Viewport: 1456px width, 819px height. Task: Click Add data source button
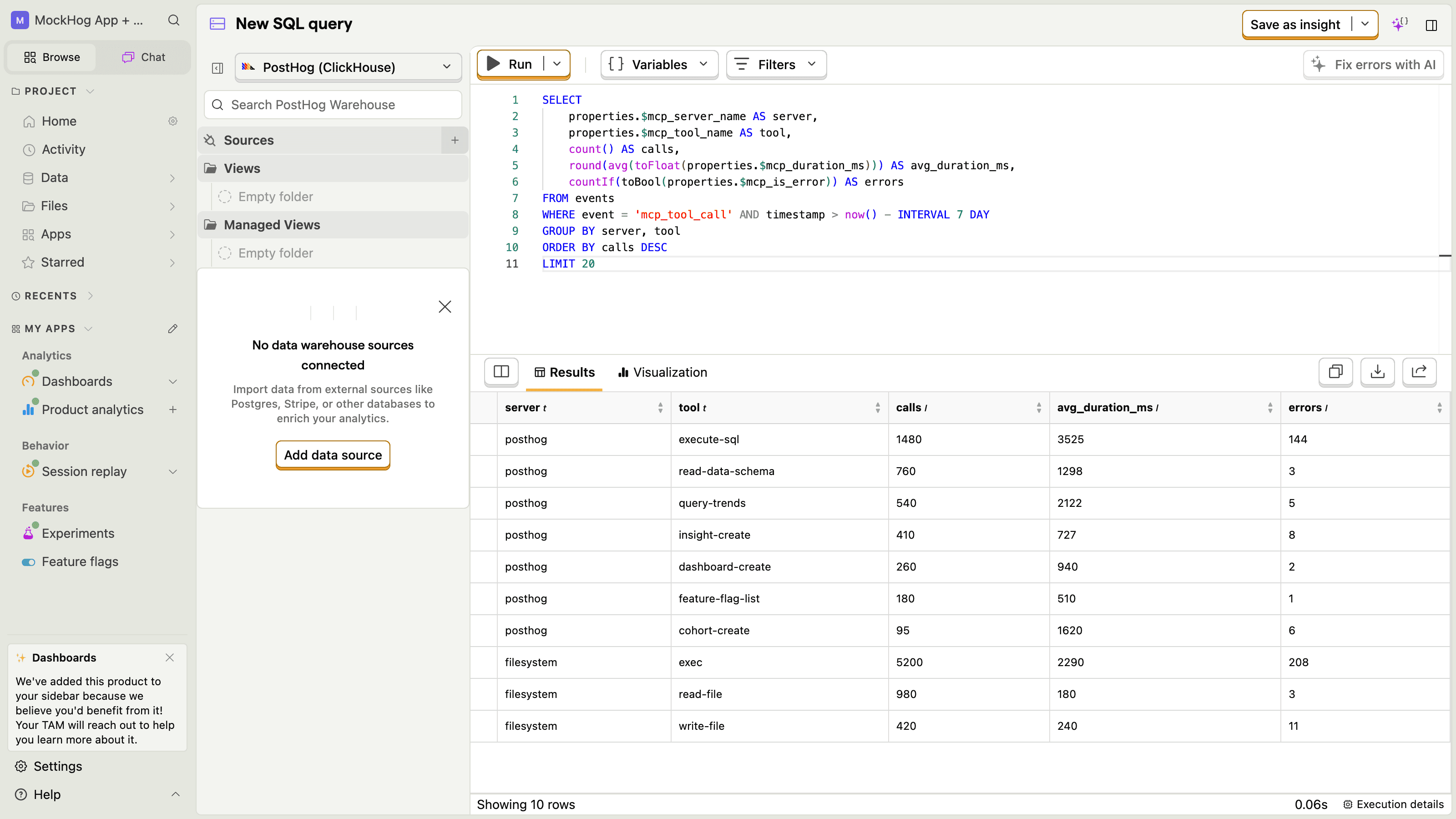coord(333,455)
